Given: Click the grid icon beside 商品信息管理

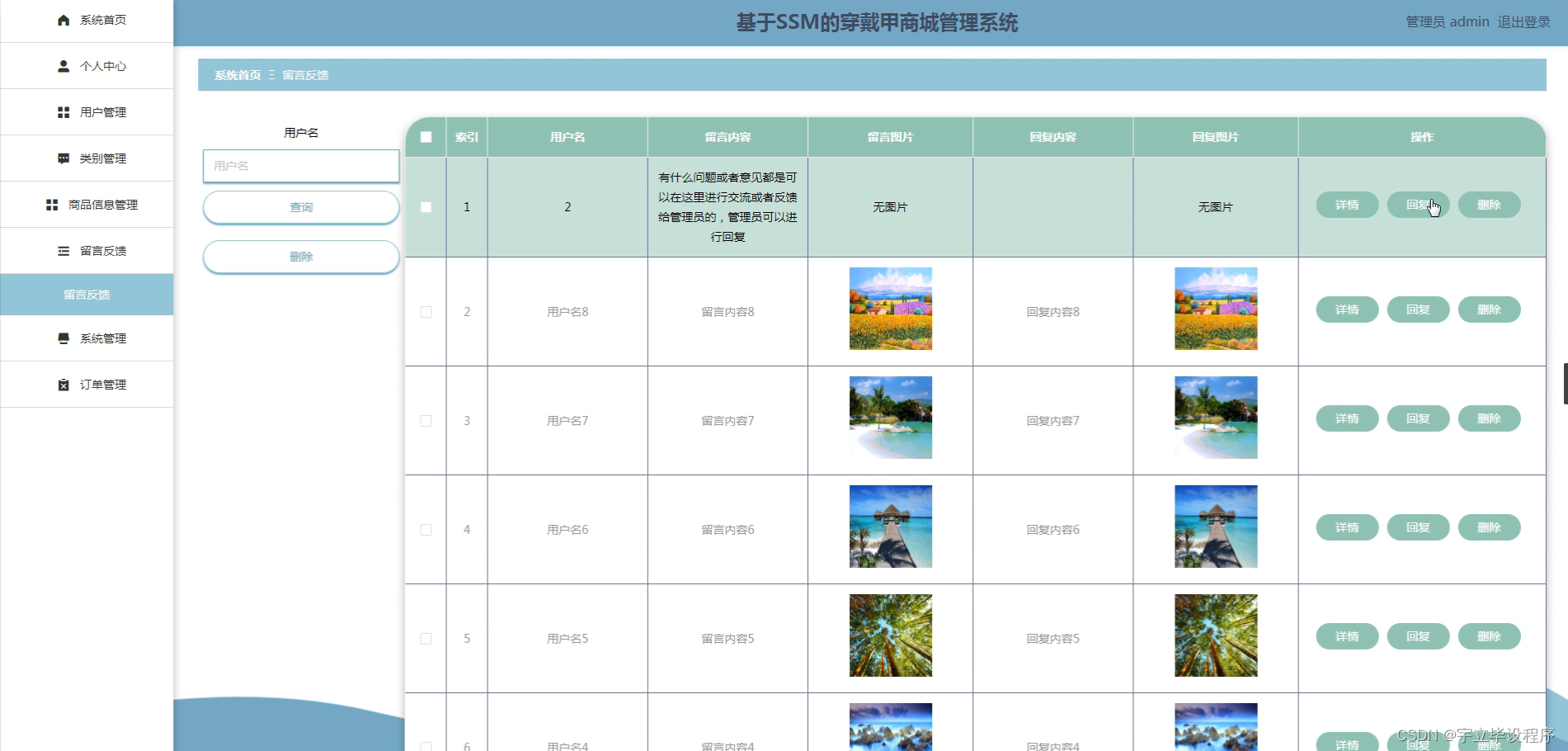Looking at the screenshot, I should click(x=52, y=205).
